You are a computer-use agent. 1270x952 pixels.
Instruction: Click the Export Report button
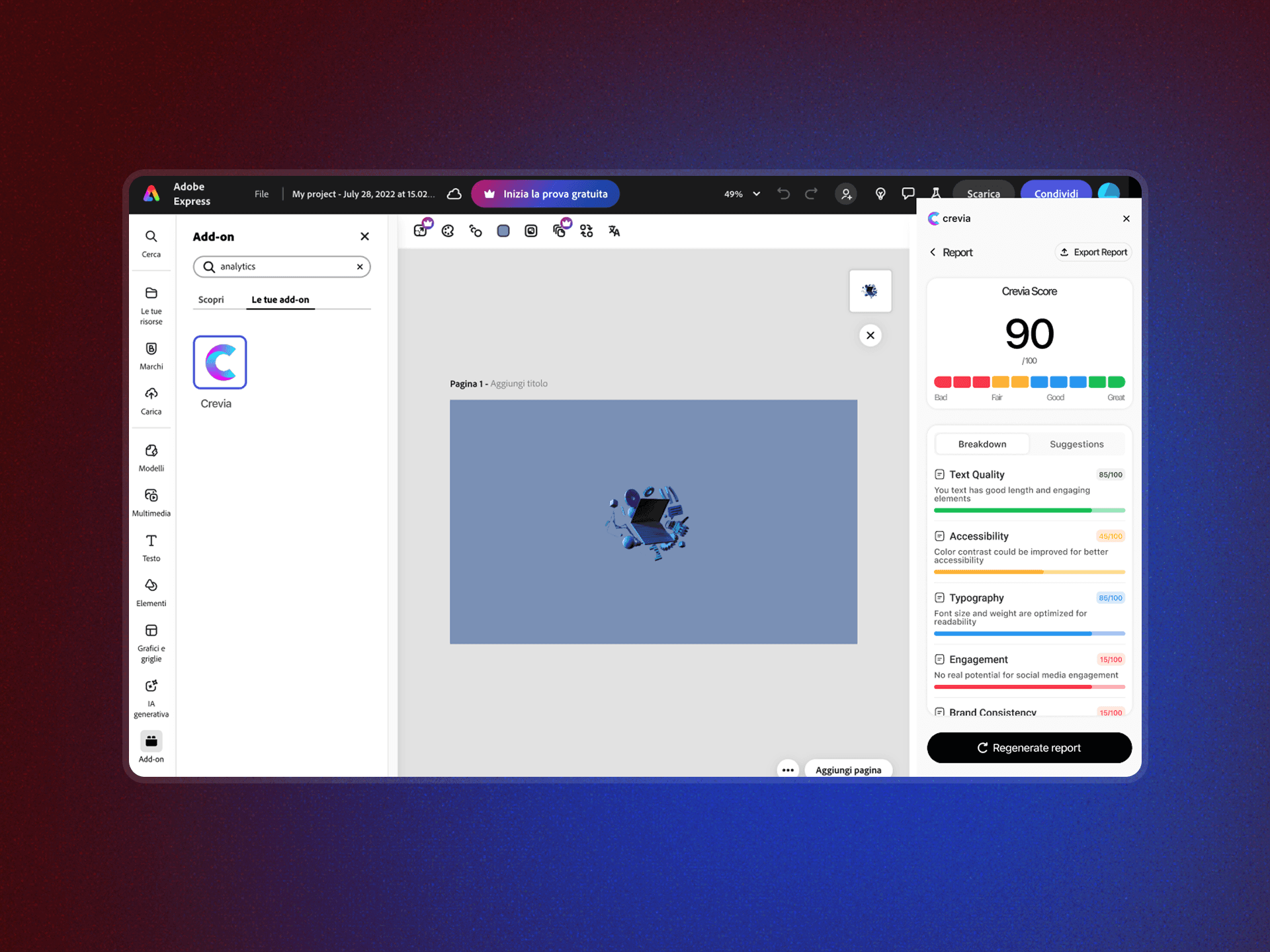[x=1093, y=252]
